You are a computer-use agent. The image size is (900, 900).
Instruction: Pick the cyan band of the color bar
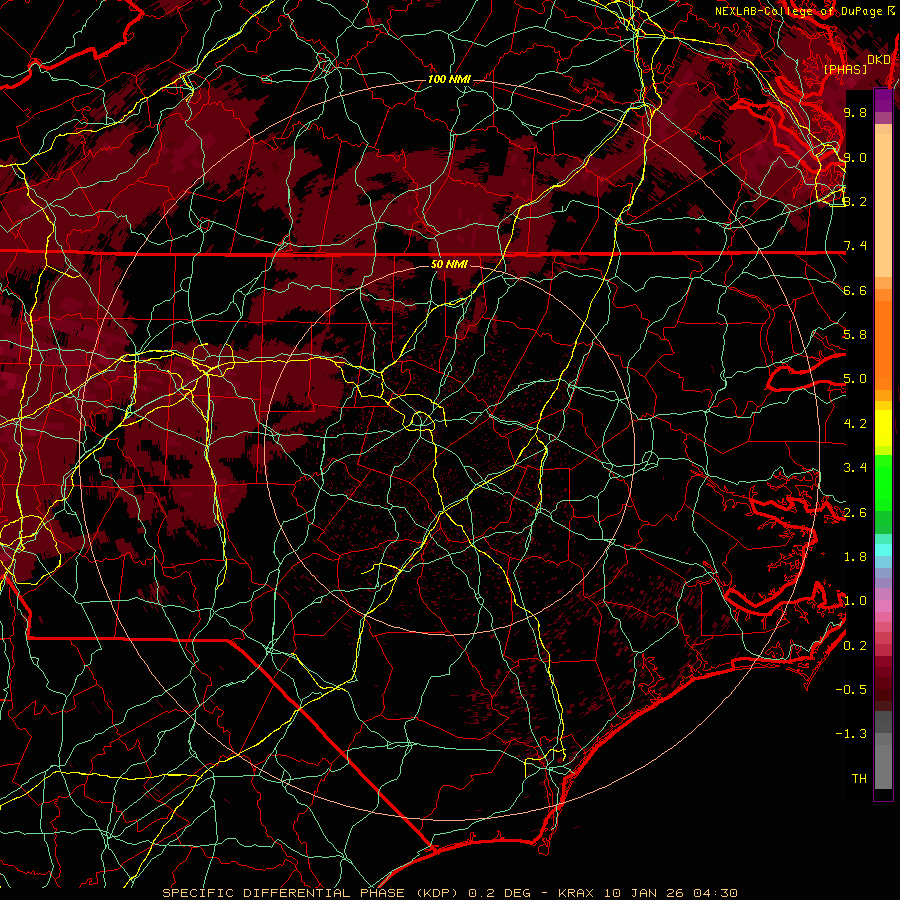(x=883, y=549)
